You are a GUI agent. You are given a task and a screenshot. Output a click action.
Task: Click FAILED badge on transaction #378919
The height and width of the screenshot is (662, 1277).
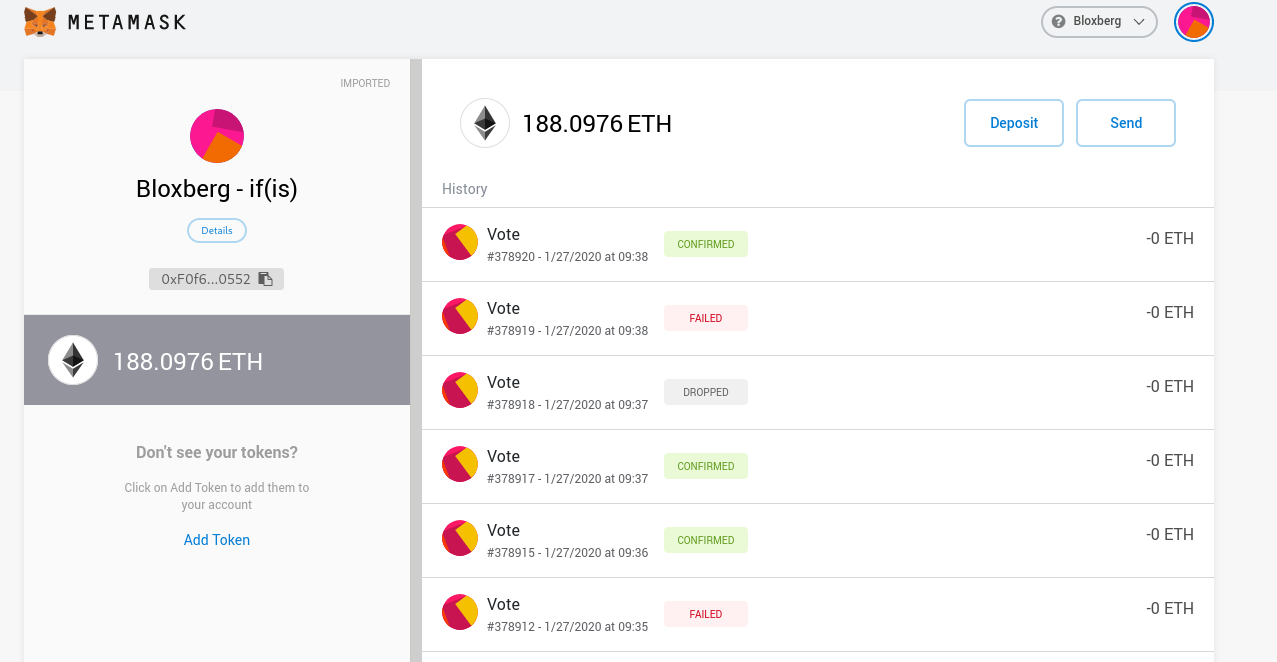coord(706,318)
